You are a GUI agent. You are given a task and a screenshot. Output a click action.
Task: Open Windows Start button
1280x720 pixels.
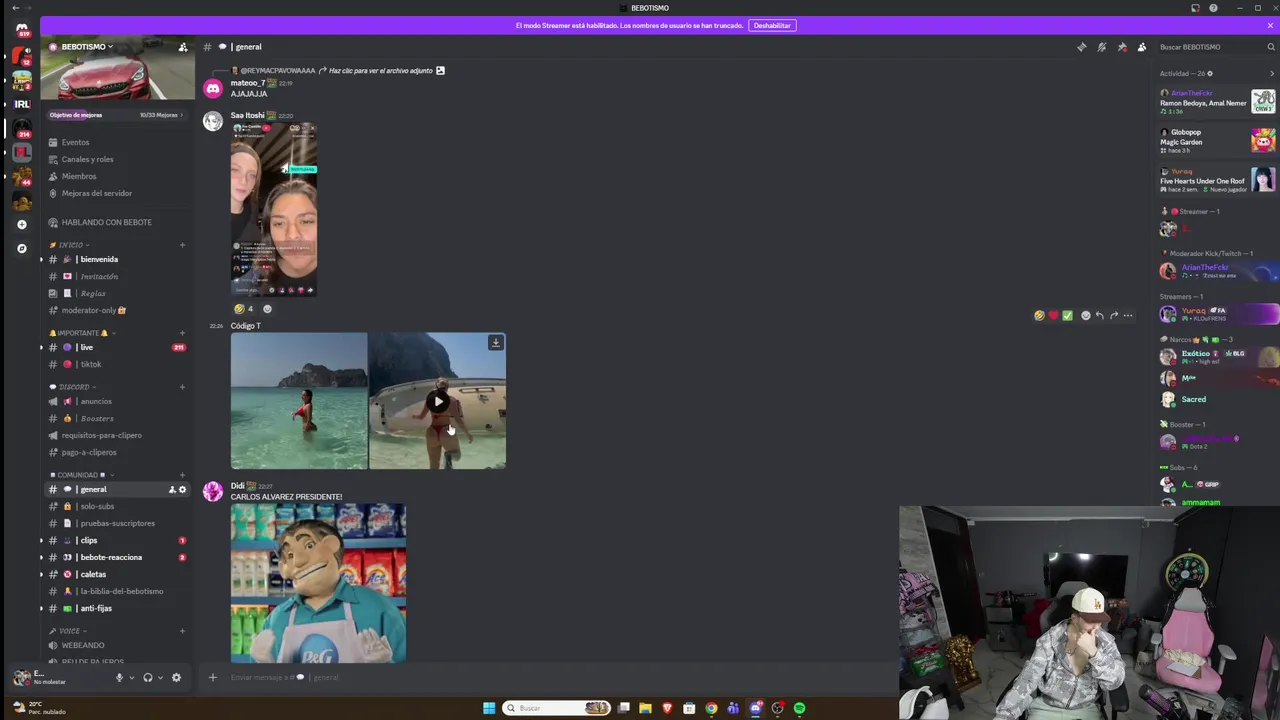(x=489, y=708)
